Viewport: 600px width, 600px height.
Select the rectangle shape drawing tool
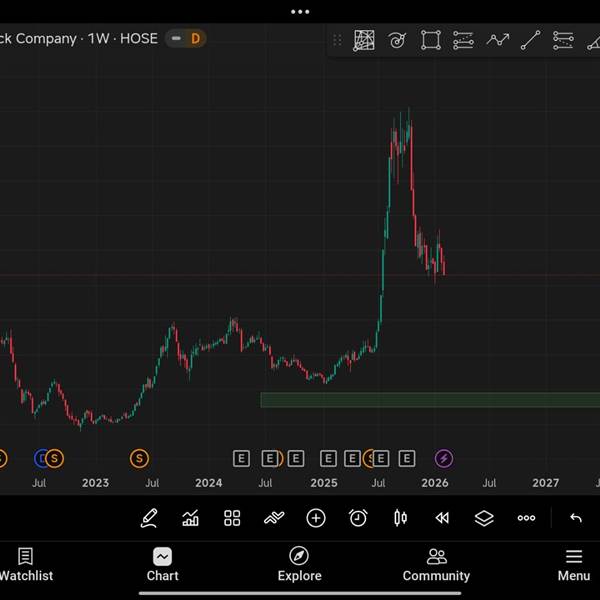click(x=430, y=40)
